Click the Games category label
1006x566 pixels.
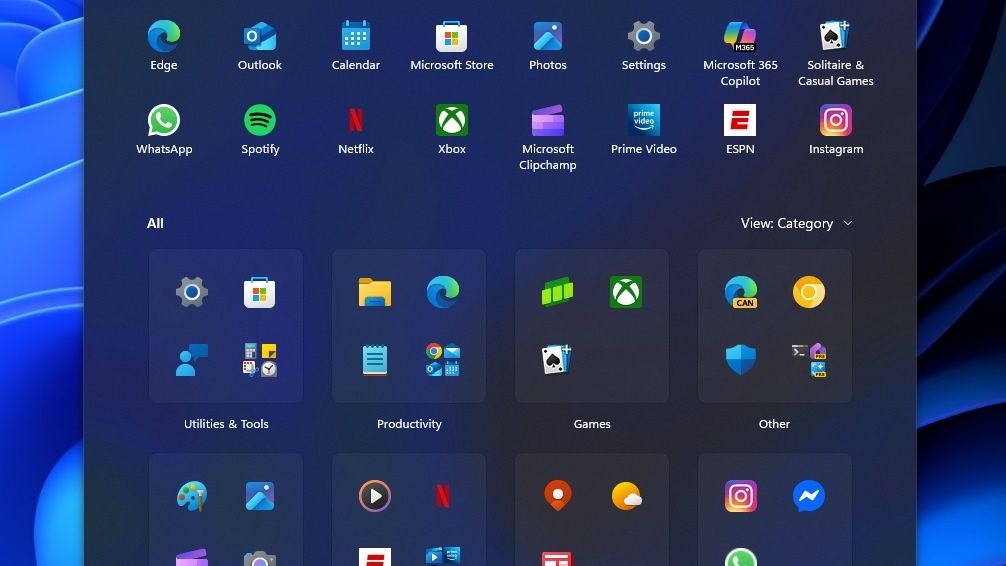pyautogui.click(x=592, y=424)
